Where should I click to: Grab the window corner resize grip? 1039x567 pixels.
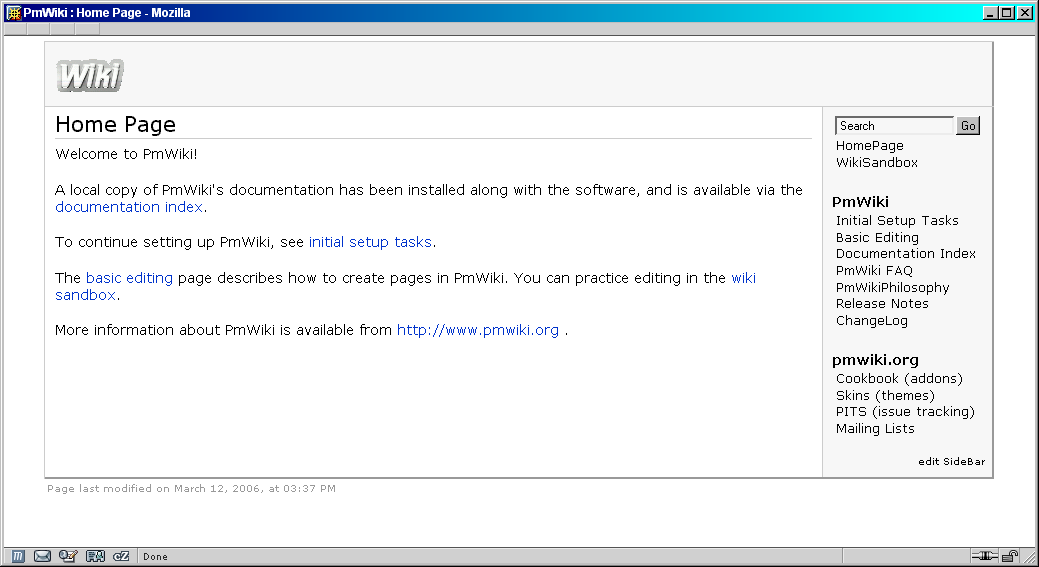click(1029, 556)
